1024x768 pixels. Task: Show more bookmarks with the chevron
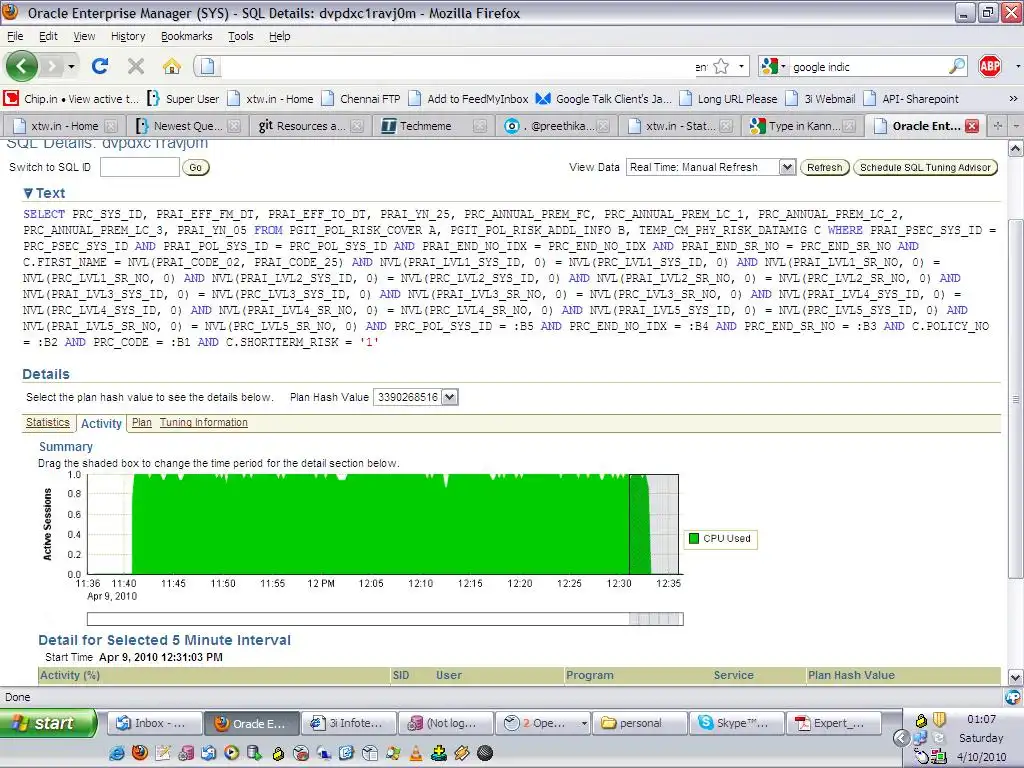click(x=1013, y=99)
